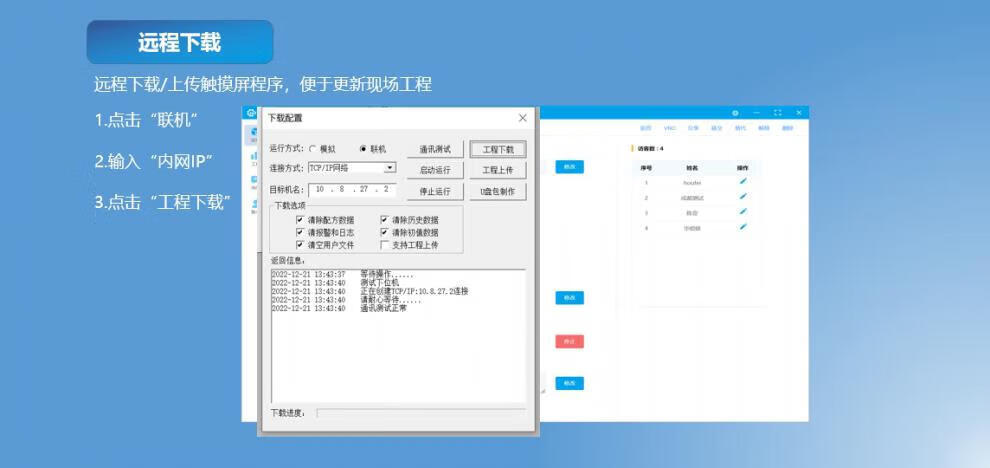Click the edit pencil icon in row 3

pyautogui.click(x=742, y=212)
